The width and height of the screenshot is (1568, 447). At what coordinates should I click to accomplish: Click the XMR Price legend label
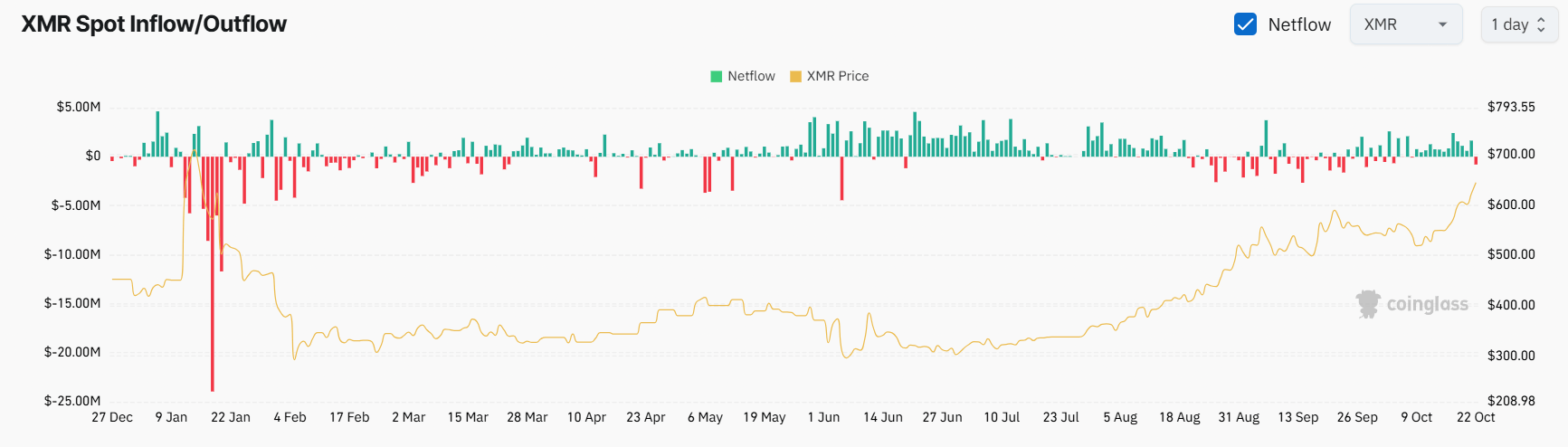[x=838, y=76]
